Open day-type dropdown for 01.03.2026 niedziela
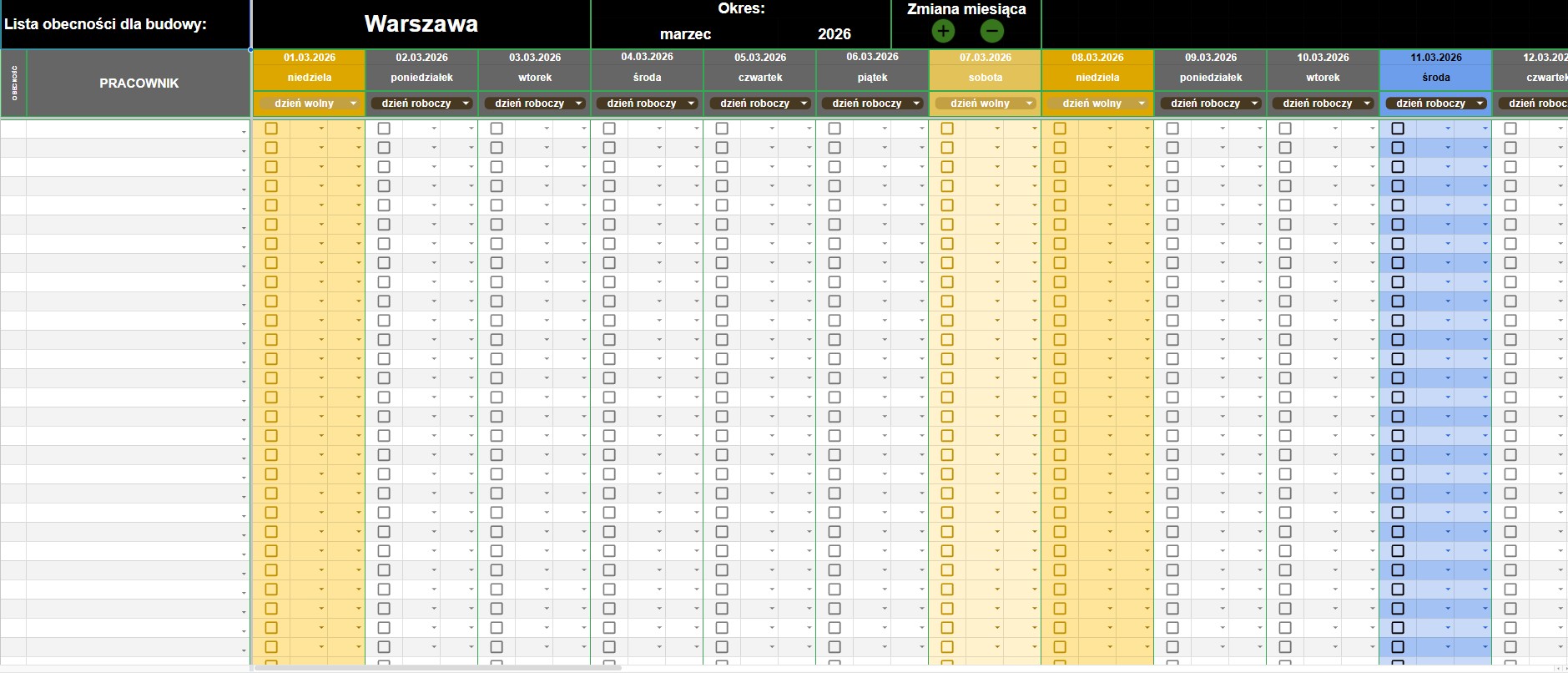The height and width of the screenshot is (673, 1568). click(353, 104)
